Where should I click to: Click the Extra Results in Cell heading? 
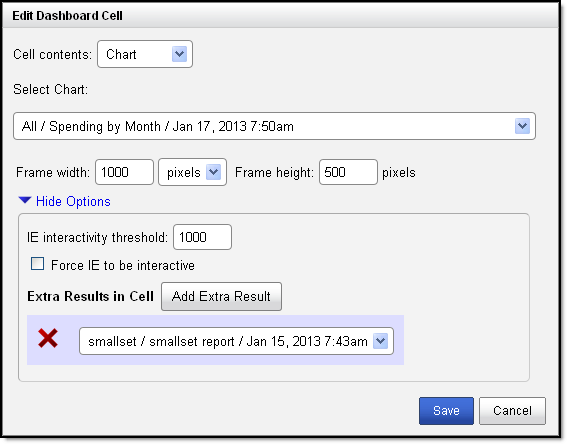[x=90, y=296]
